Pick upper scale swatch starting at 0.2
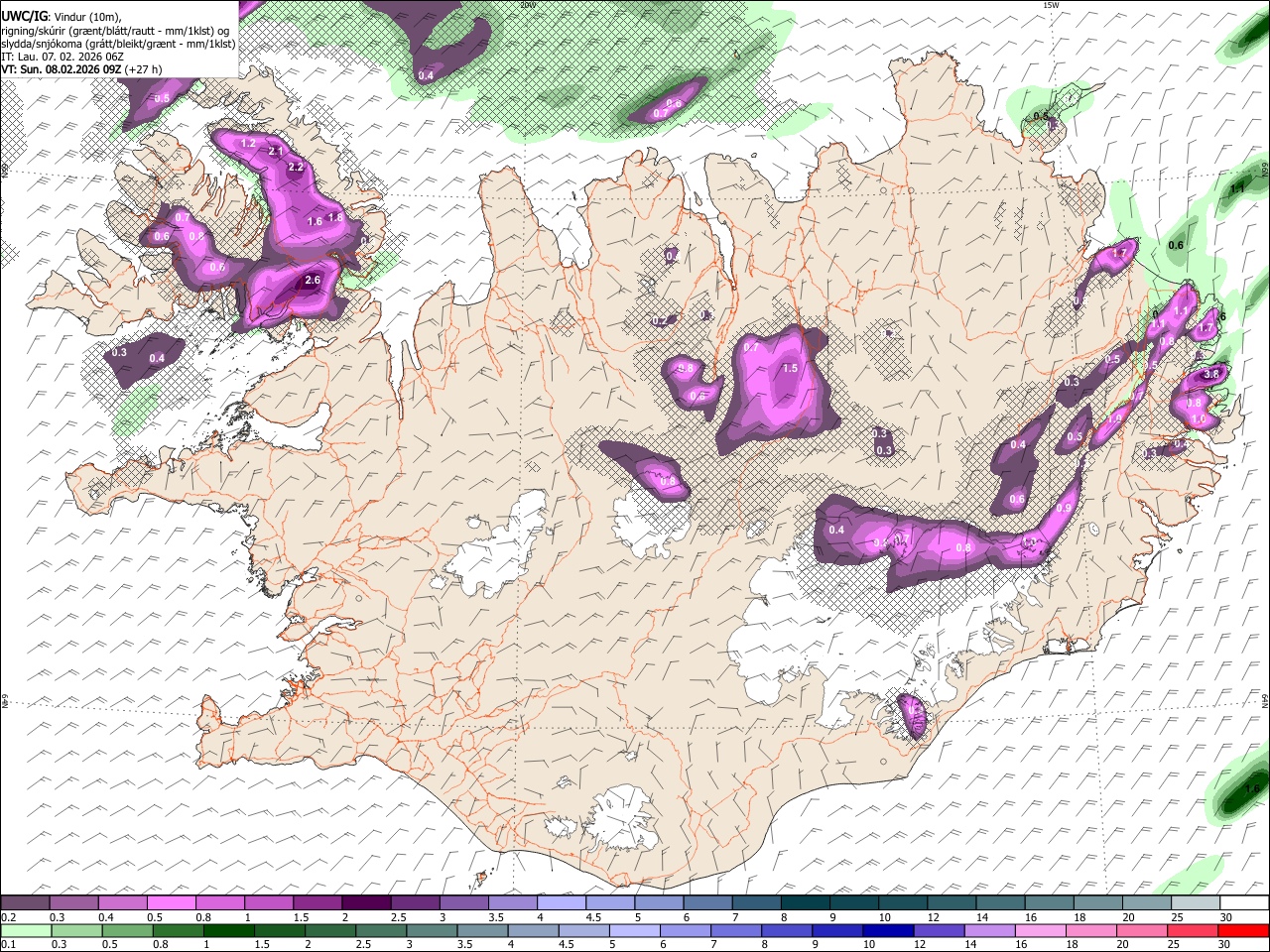1270x952 pixels. coord(25,902)
